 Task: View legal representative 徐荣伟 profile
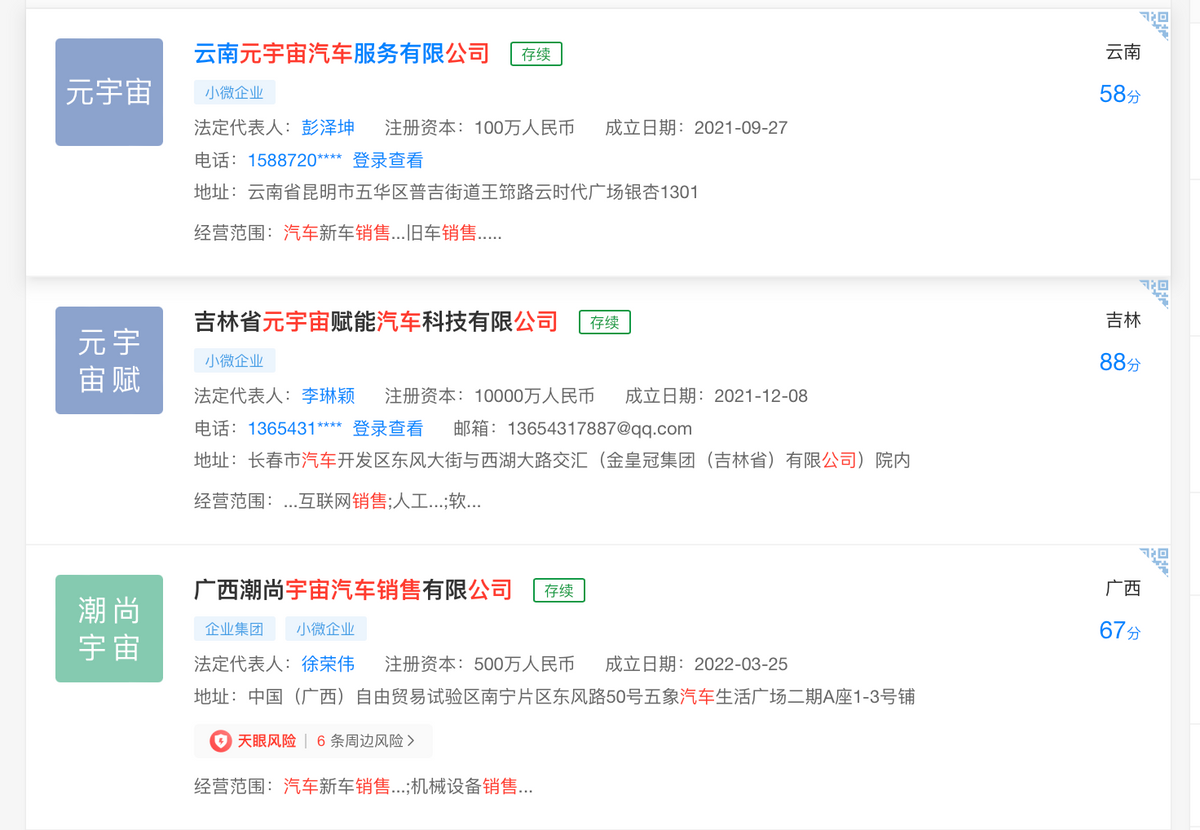pyautogui.click(x=328, y=664)
